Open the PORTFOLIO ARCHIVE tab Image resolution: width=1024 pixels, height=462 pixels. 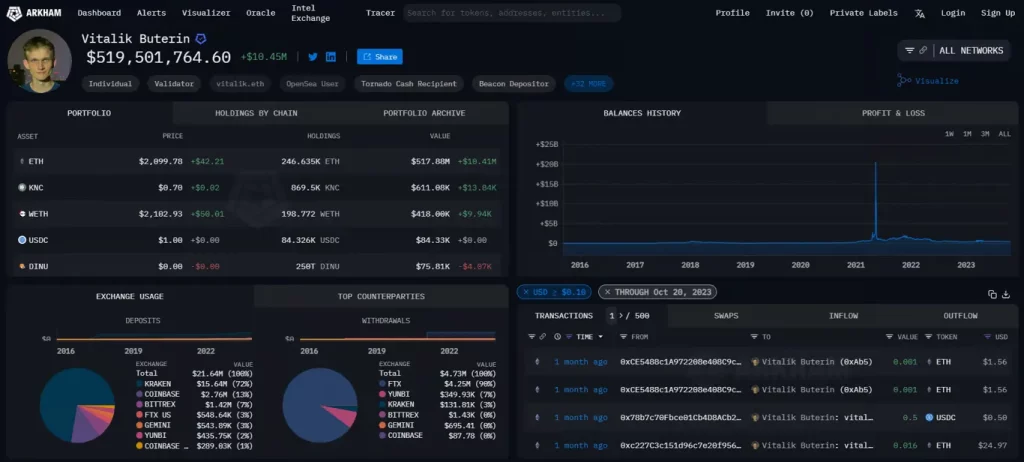[424, 113]
